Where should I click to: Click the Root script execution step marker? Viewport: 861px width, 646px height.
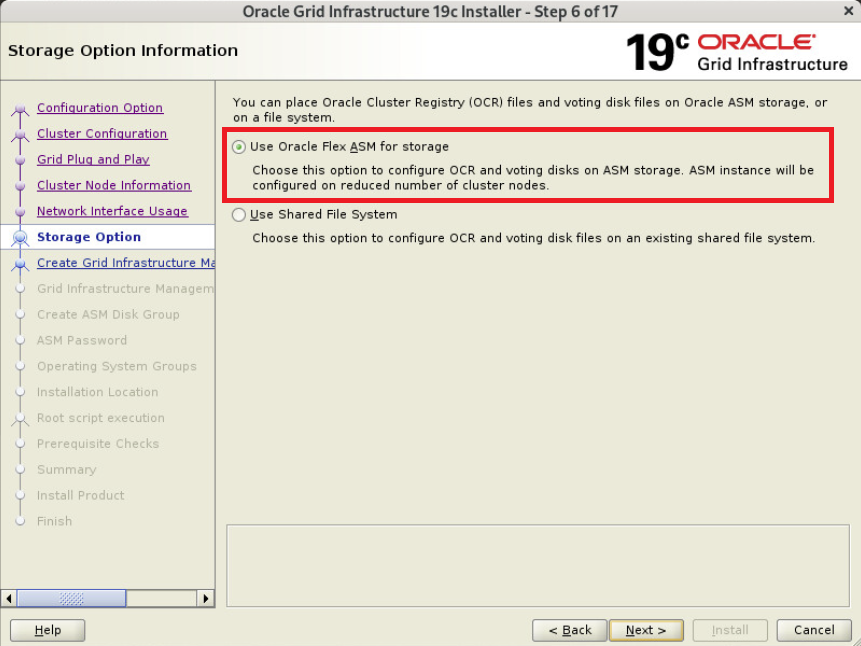tap(20, 419)
